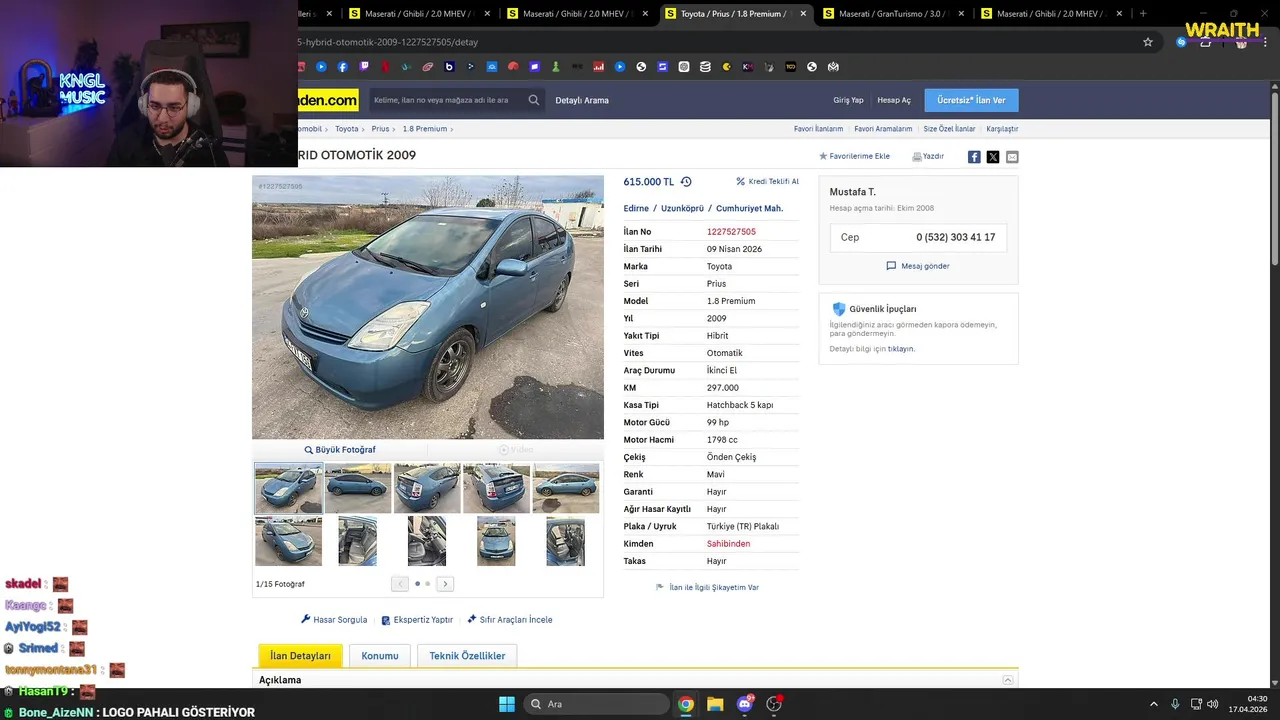Open Favori İlanlarım link
Viewport: 1280px width, 720px height.
pyautogui.click(x=818, y=129)
